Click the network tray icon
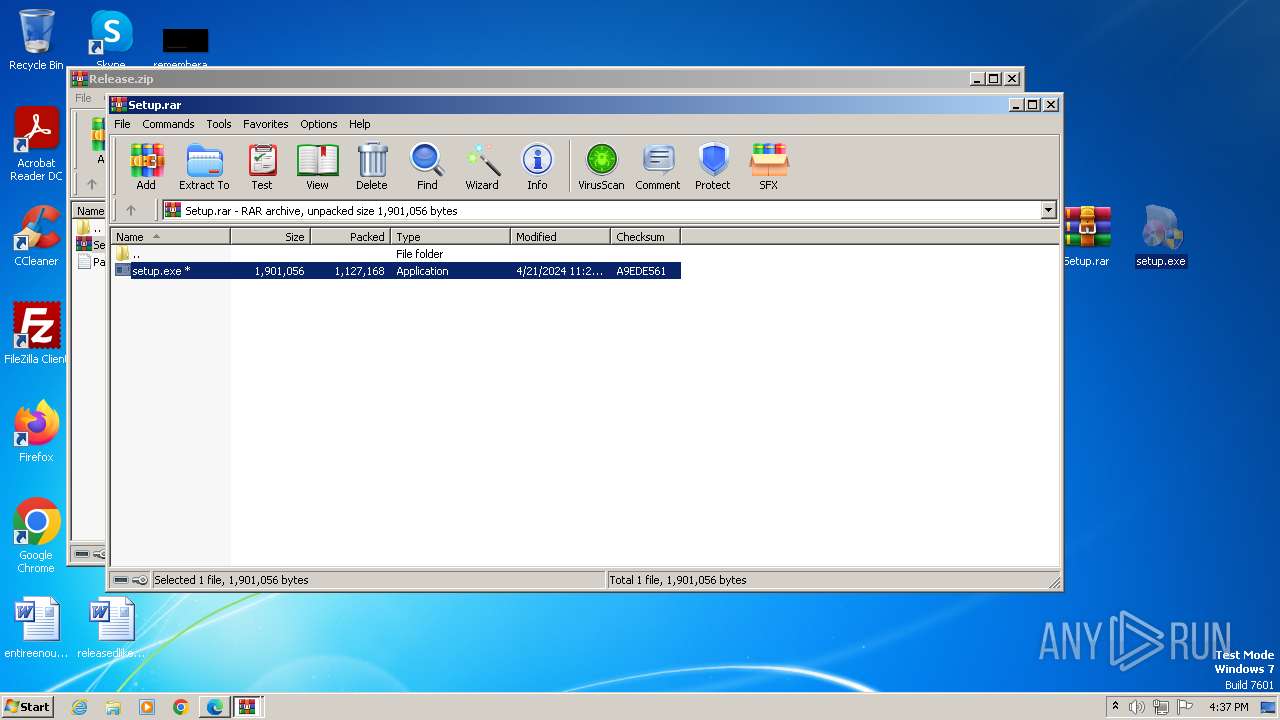Viewport: 1280px width, 720px height. (x=1161, y=707)
